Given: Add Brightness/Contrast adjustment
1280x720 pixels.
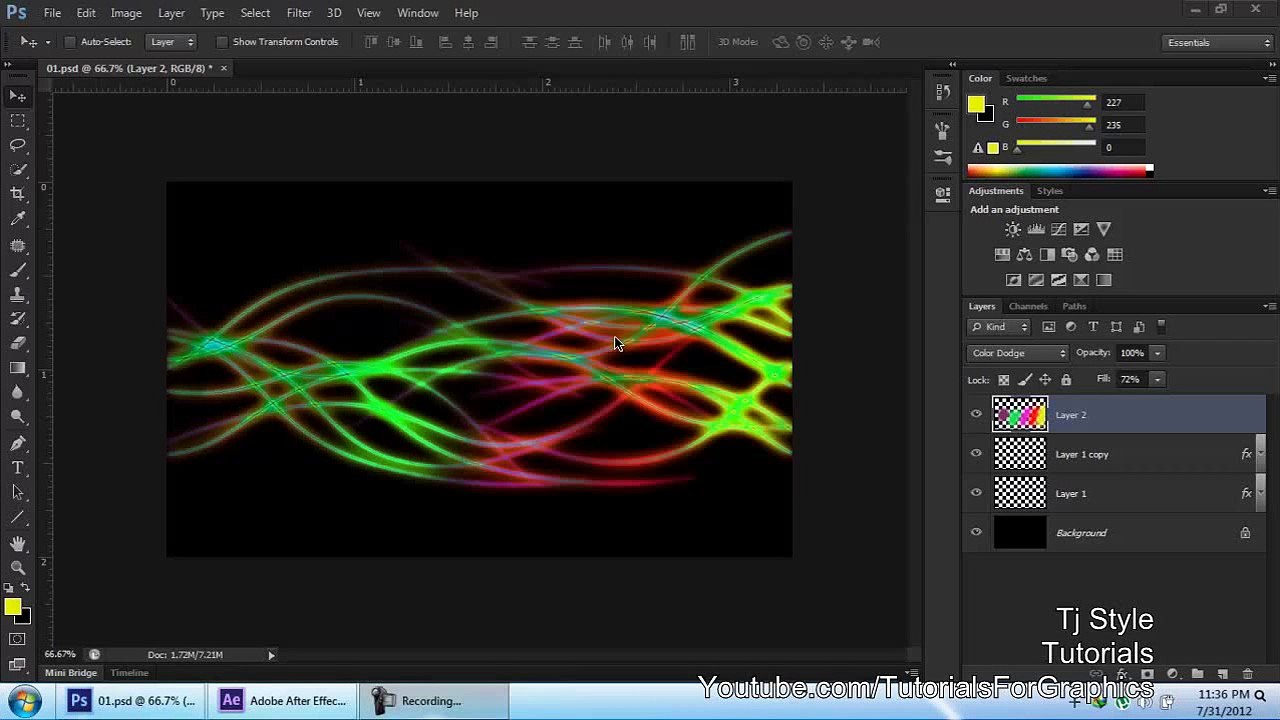Looking at the screenshot, I should coord(1013,229).
